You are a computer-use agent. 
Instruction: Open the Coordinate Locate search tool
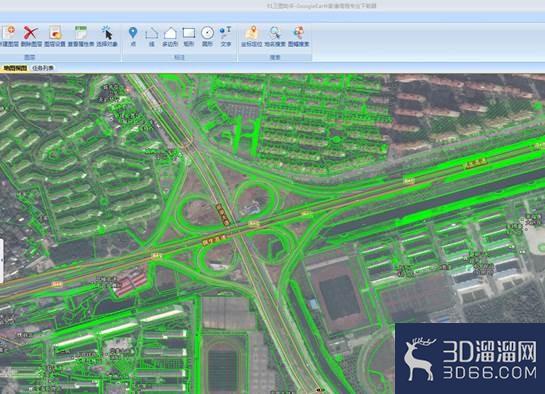(x=252, y=36)
